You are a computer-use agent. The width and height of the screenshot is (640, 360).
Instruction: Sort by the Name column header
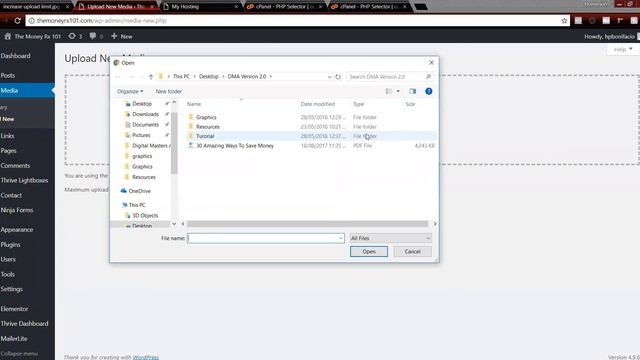(x=194, y=104)
